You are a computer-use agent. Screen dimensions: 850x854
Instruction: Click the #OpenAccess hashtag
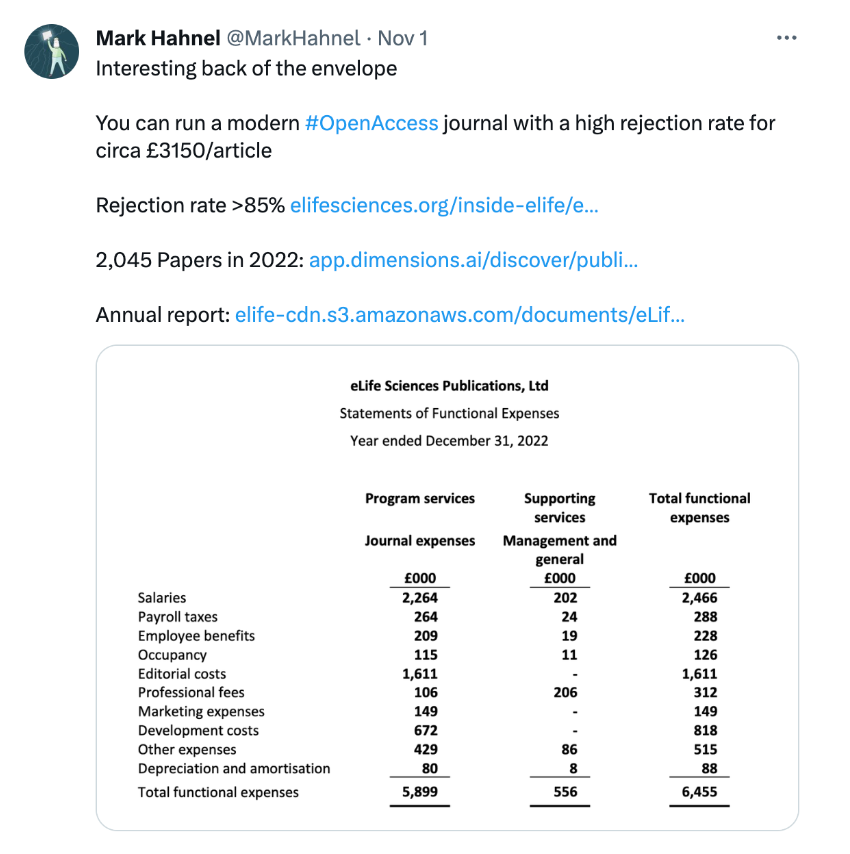(x=371, y=123)
